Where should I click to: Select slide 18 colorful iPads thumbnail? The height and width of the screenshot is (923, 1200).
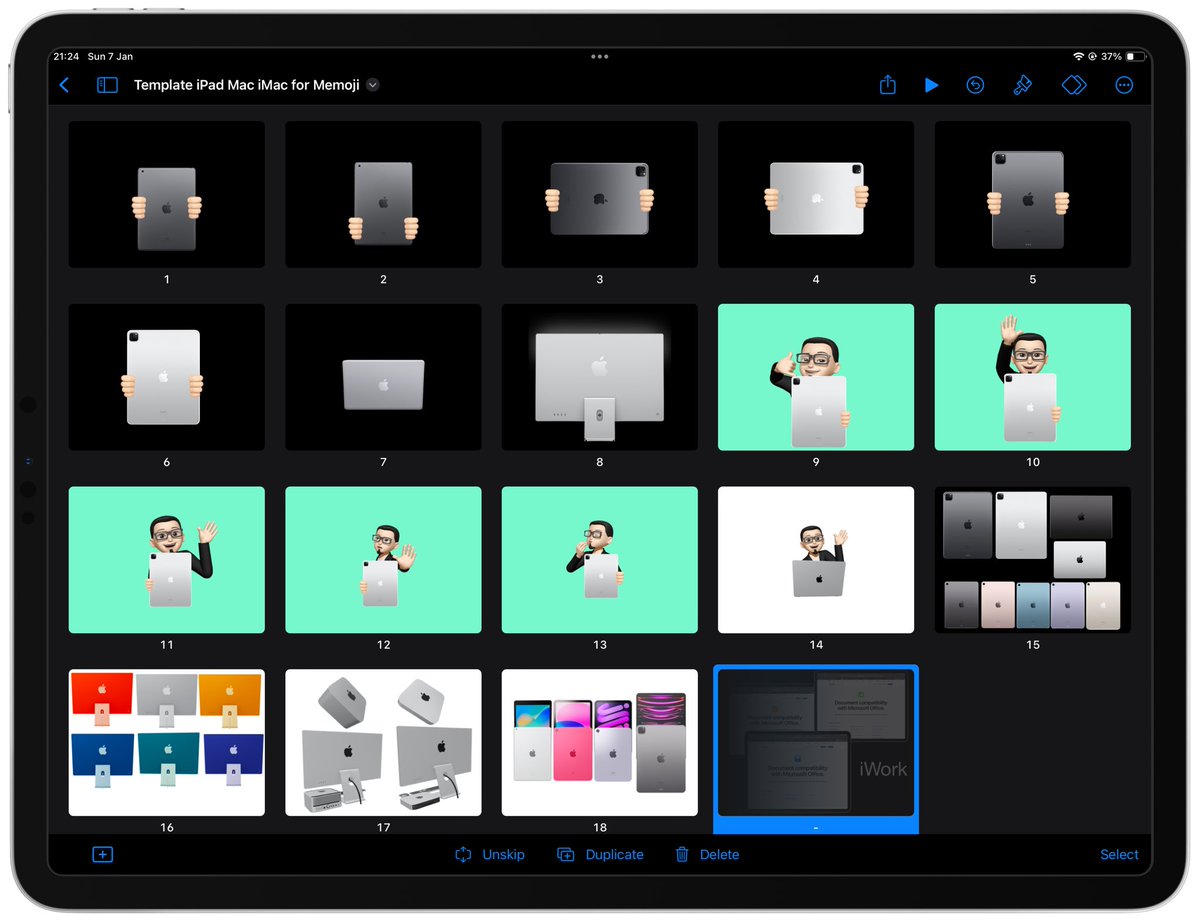(x=600, y=743)
